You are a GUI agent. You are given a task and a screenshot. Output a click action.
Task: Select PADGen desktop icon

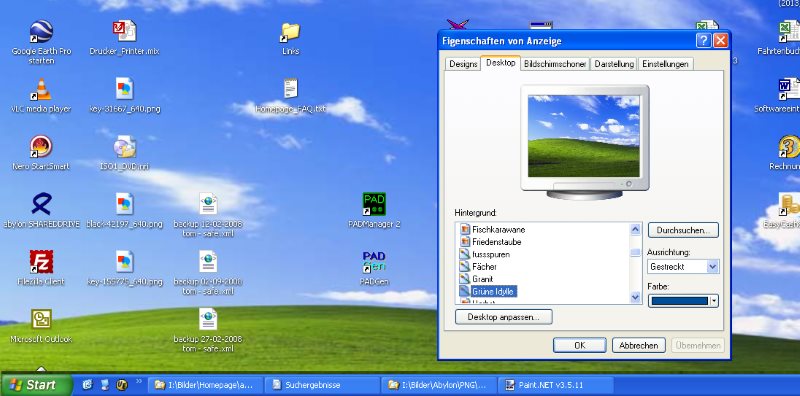click(374, 262)
